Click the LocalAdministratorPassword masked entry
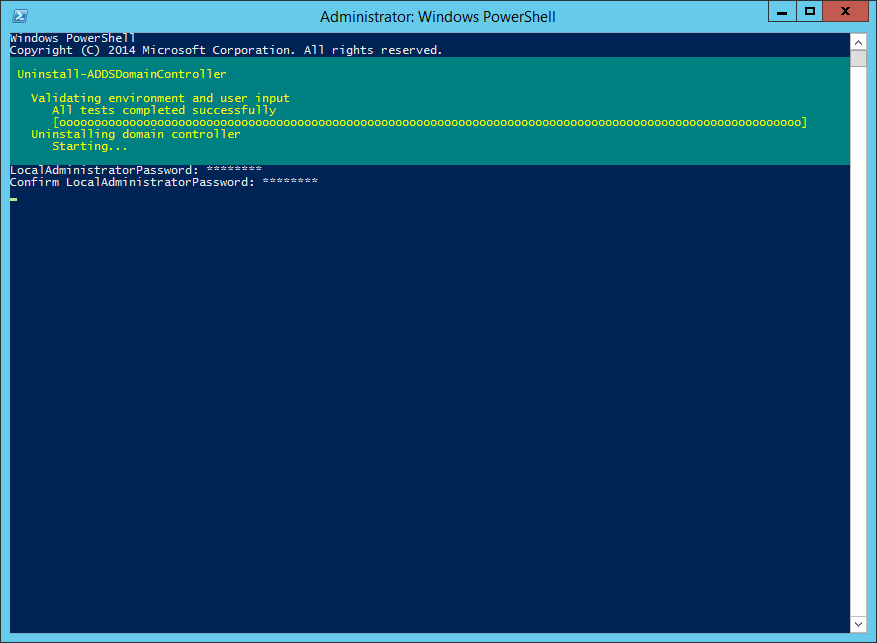The image size is (877, 643). click(x=233, y=170)
